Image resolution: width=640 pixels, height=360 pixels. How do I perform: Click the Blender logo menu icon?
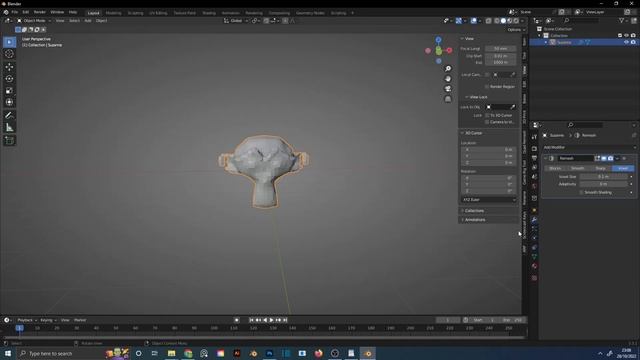pyautogui.click(x=6, y=12)
